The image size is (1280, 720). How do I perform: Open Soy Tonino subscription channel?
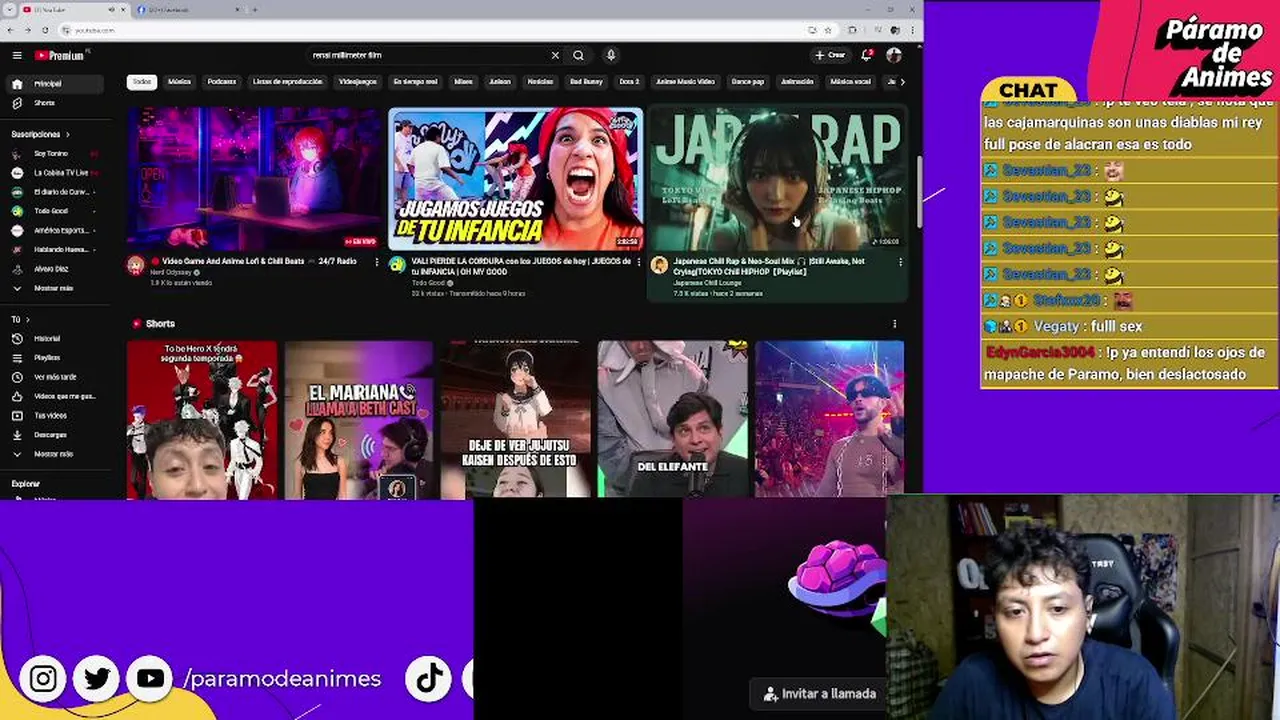pos(55,154)
